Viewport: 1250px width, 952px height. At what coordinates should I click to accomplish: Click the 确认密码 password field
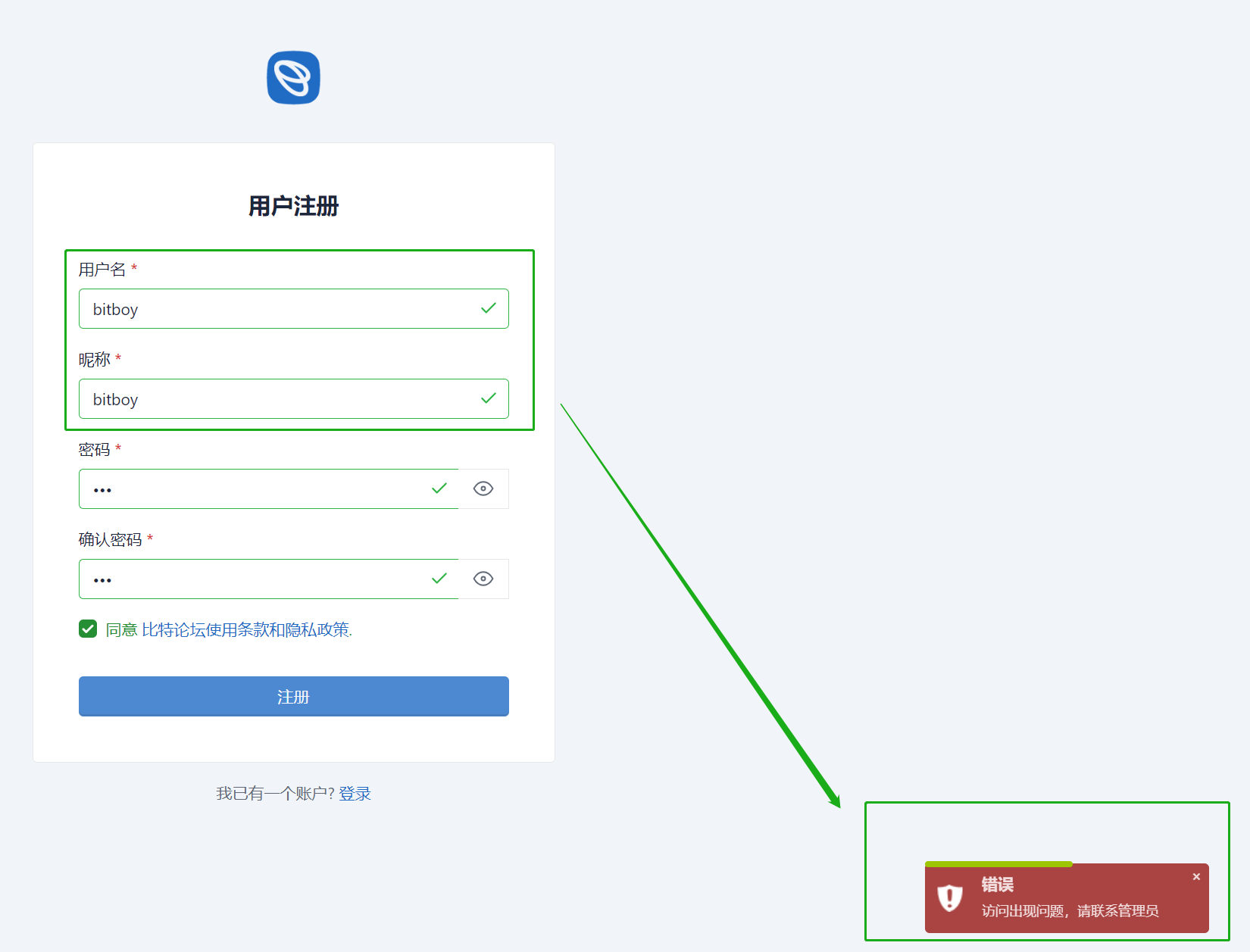click(268, 579)
